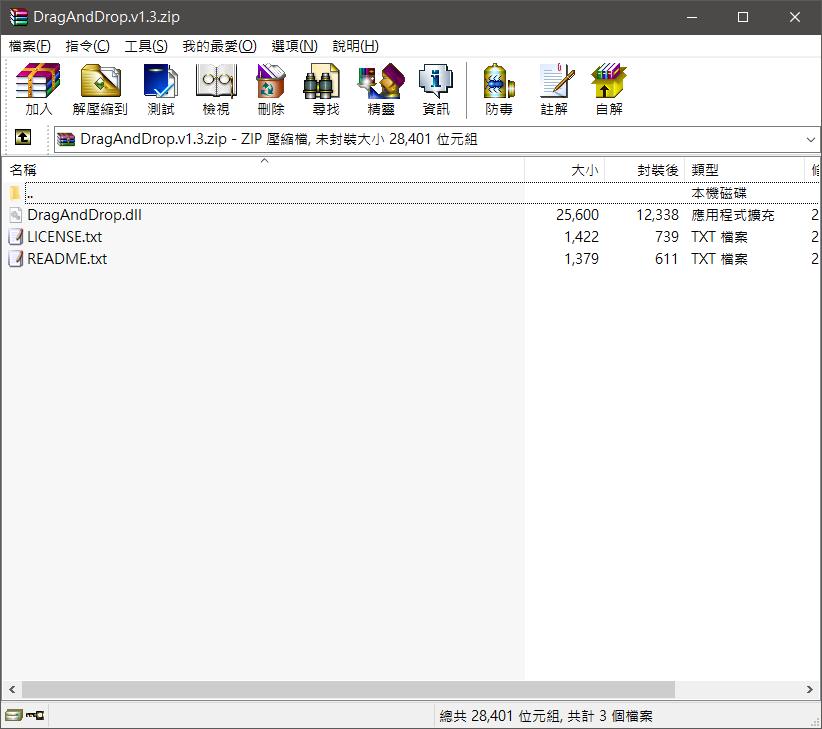The height and width of the screenshot is (729, 822).
Task: Click the 解壓縮到 (Extract To) icon
Action: point(99,90)
